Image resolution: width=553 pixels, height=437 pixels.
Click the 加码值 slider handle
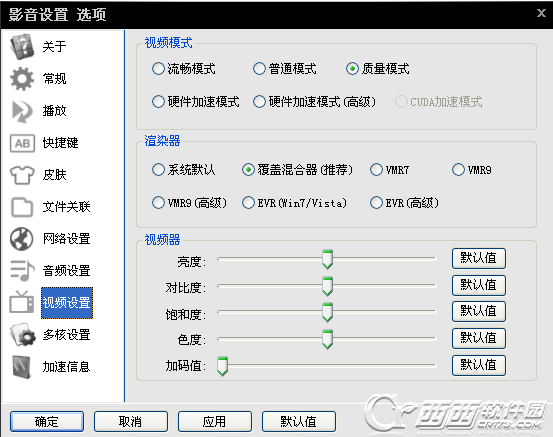223,366
